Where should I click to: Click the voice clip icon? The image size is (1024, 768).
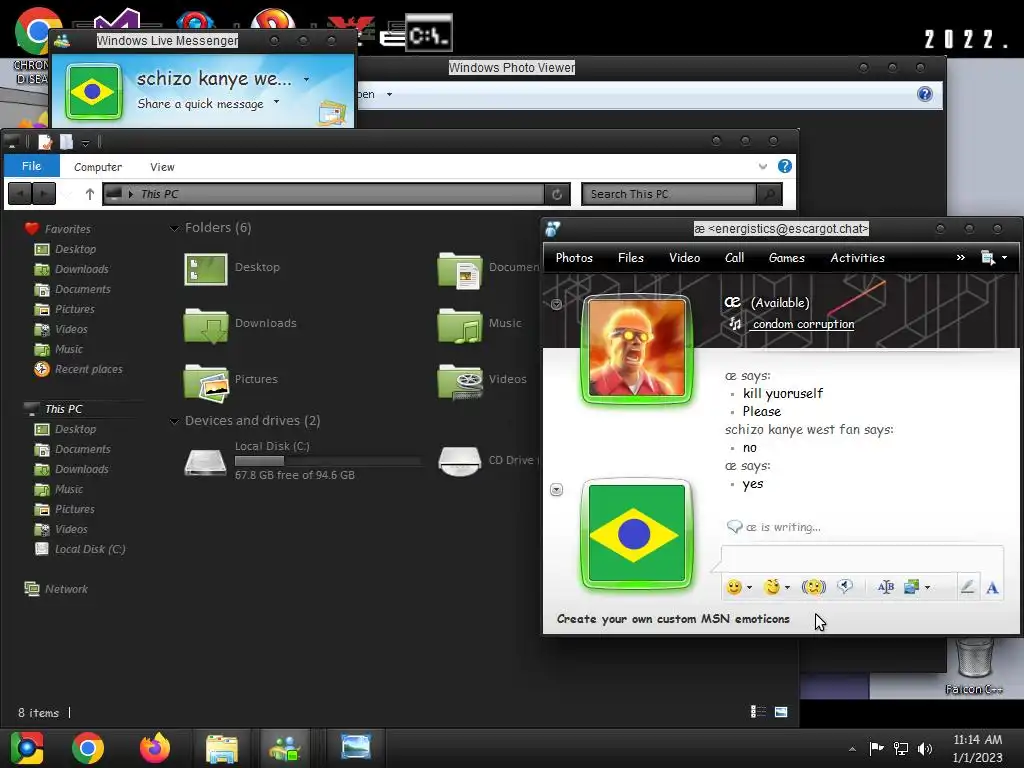point(845,586)
